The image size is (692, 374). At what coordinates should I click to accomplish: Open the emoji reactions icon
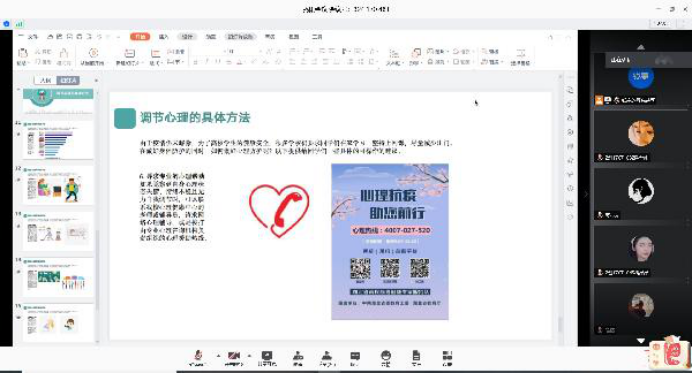click(386, 358)
